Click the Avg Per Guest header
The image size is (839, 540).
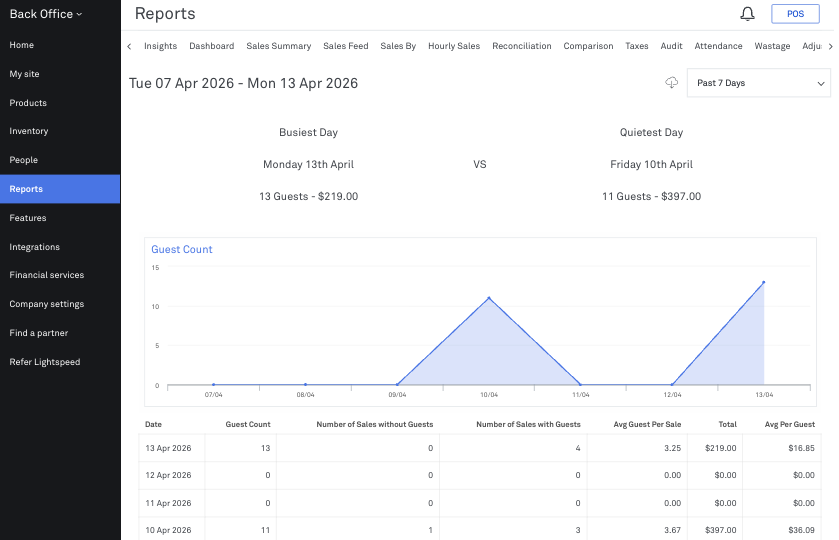(789, 424)
